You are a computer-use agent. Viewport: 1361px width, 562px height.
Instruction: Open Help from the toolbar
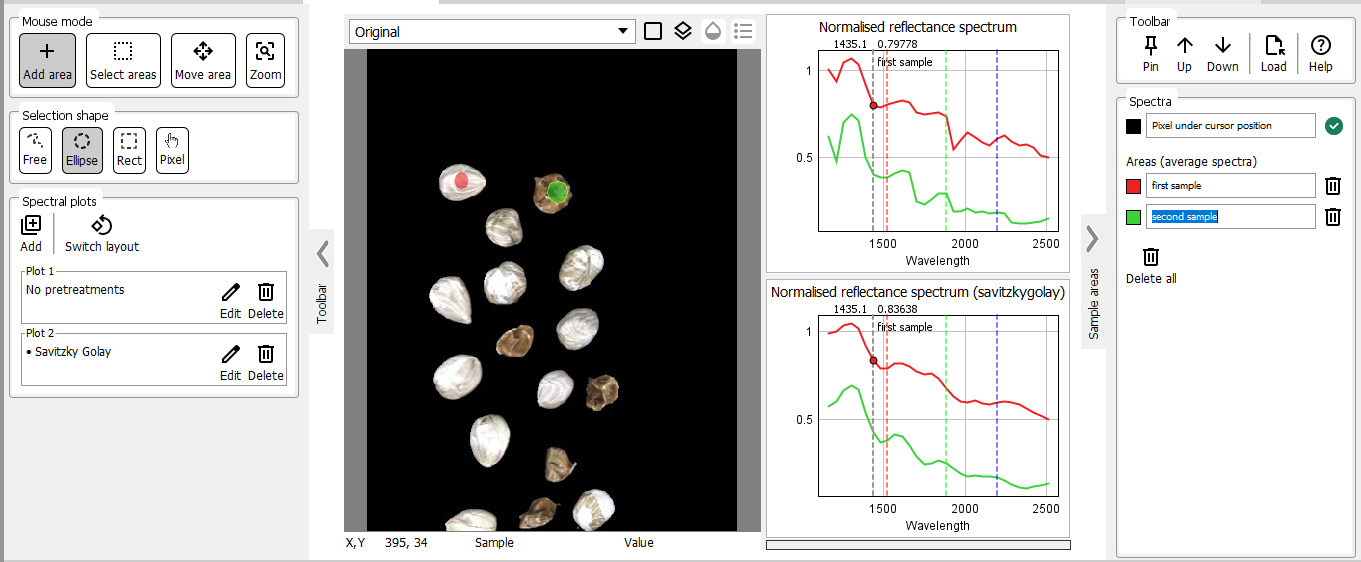(x=1320, y=54)
